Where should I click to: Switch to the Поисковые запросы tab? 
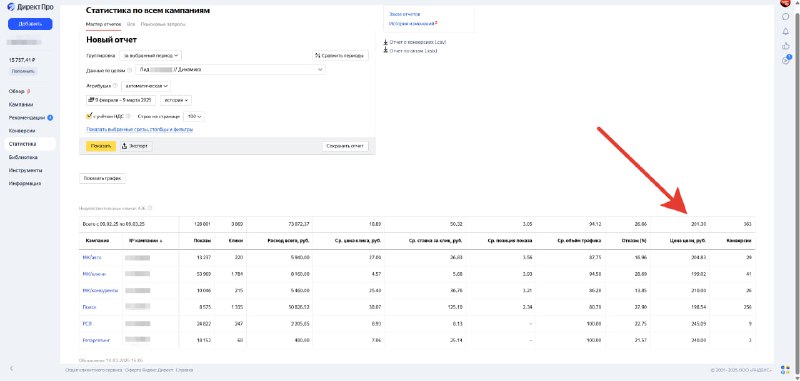click(x=163, y=24)
